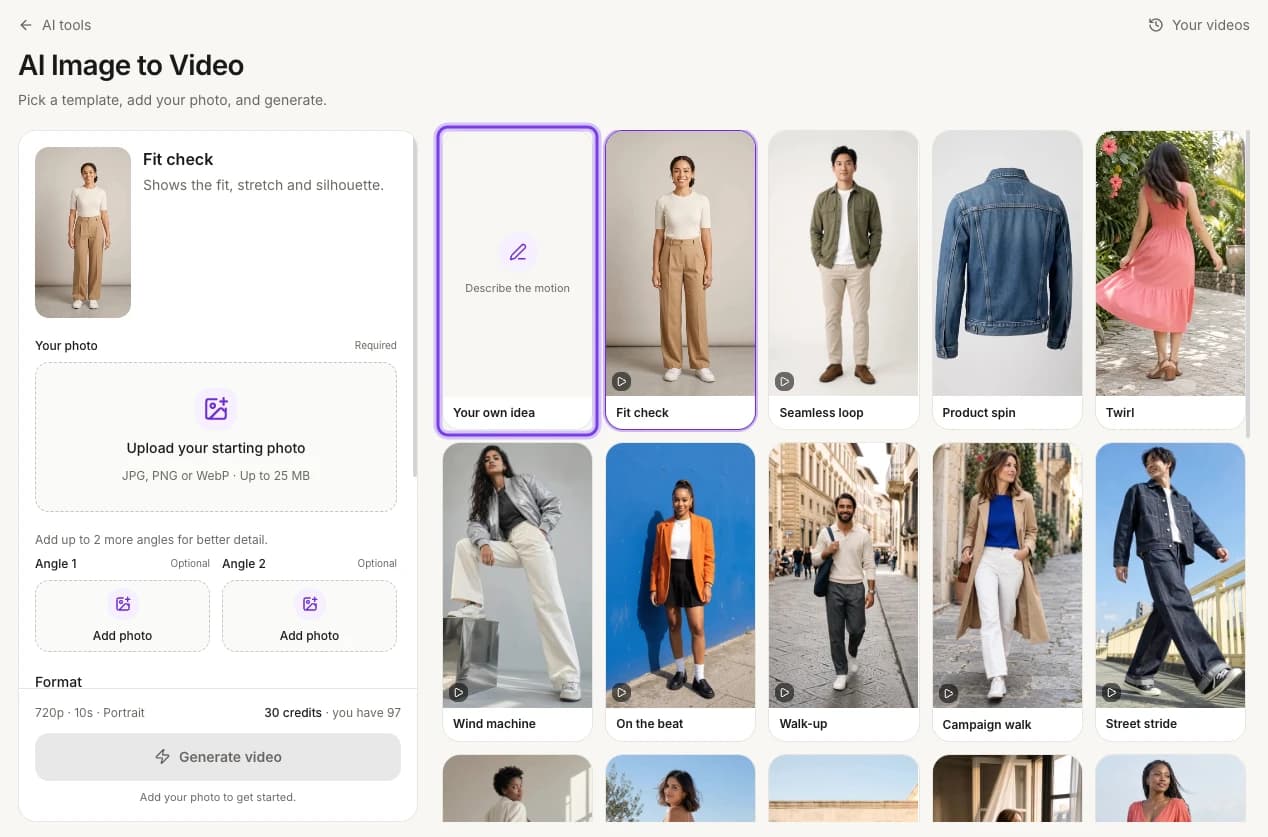Click the back arrow next to AI tools
This screenshot has height=837, width=1268.
point(26,25)
